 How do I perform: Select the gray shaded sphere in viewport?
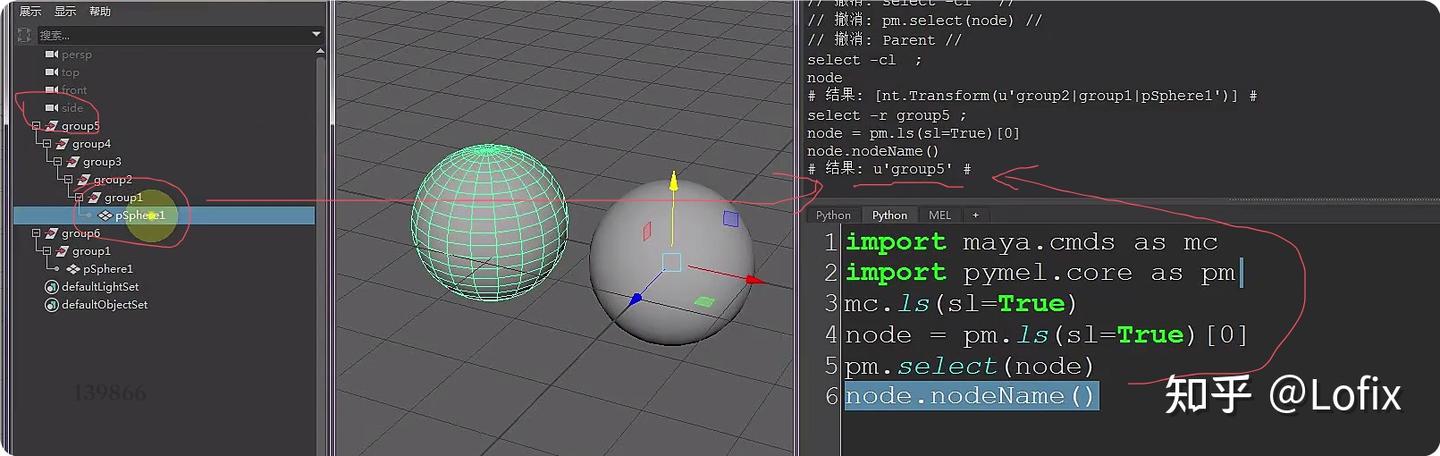(x=672, y=262)
